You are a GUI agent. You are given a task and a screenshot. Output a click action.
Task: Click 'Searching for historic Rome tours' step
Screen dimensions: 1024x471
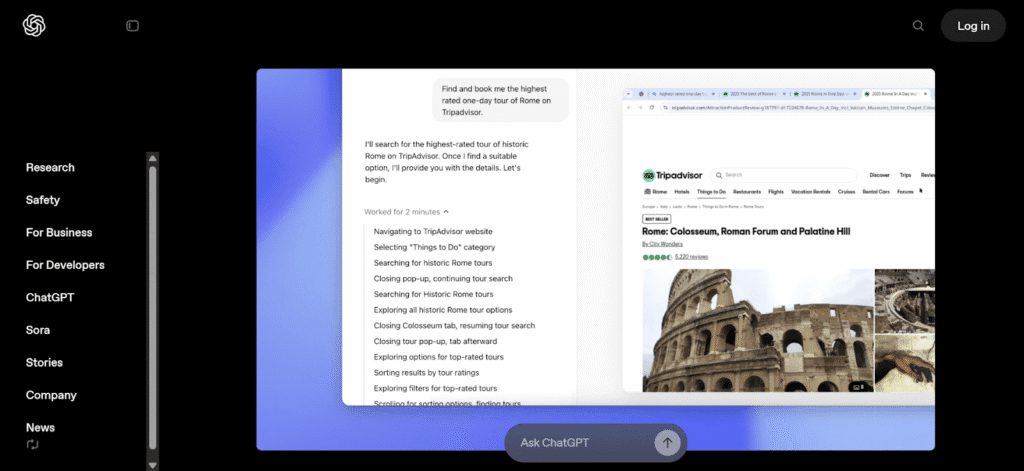click(x=433, y=263)
